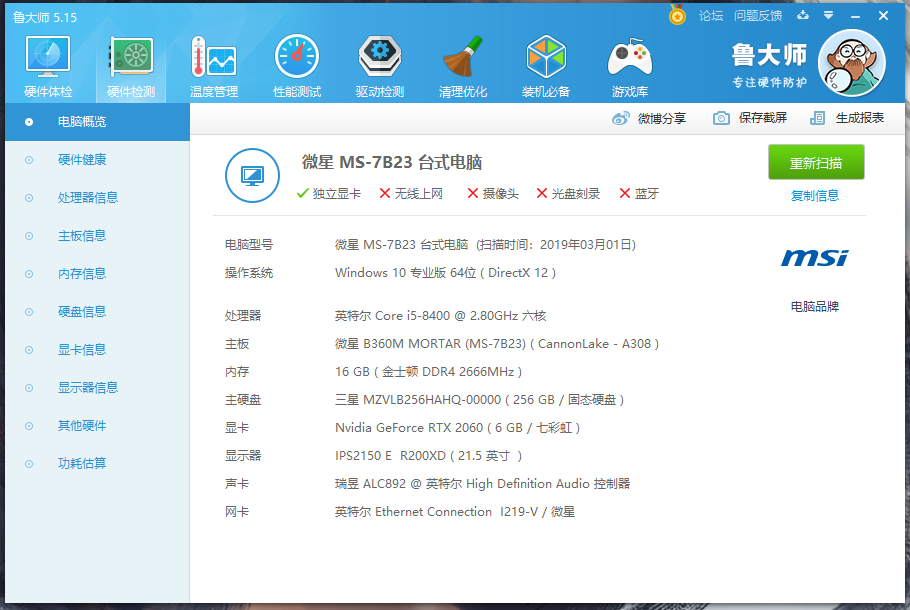Click IPS2150 E R200XD monitor value
Image resolution: width=910 pixels, height=610 pixels.
(428, 456)
